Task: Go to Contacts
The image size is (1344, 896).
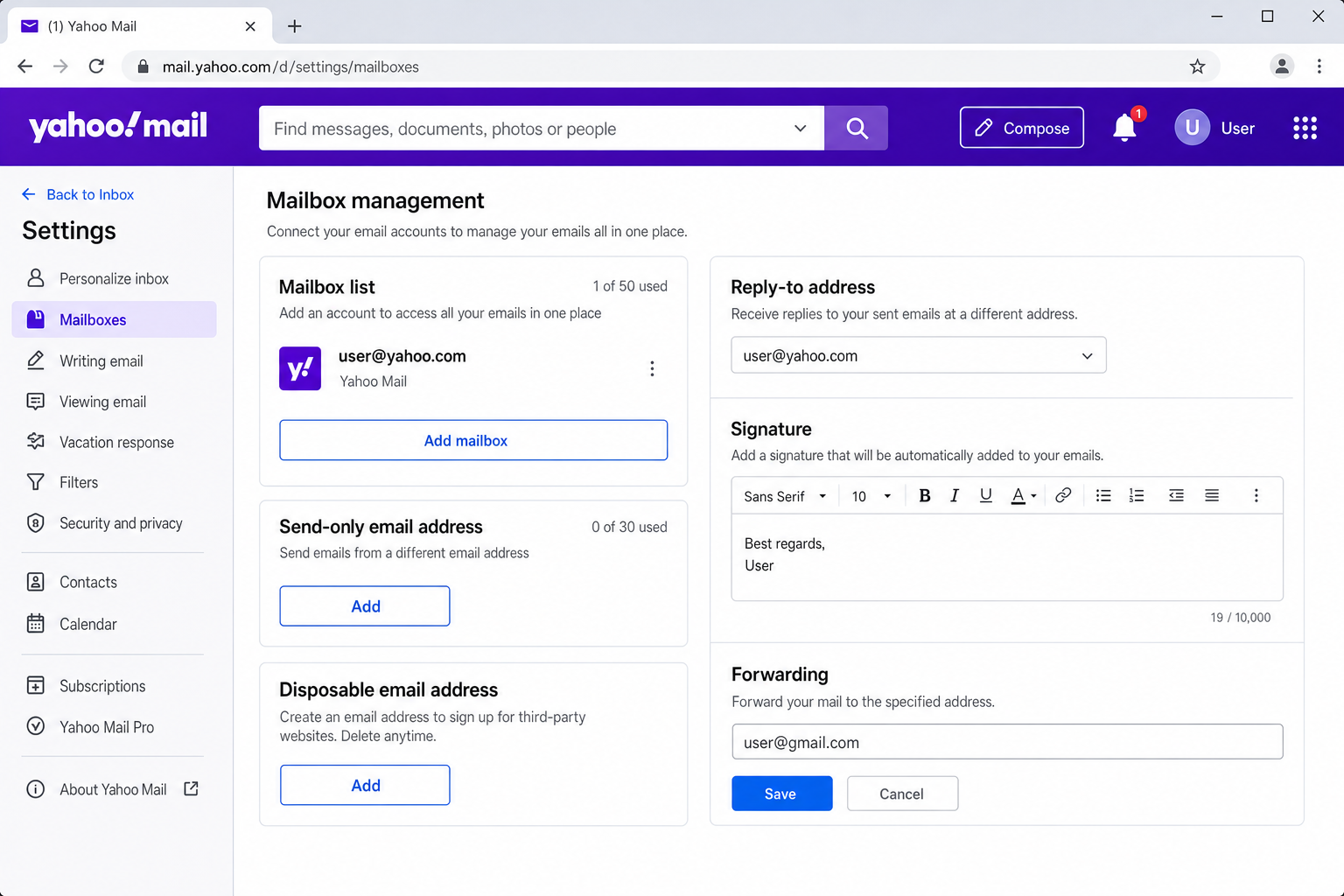Action: point(115,582)
